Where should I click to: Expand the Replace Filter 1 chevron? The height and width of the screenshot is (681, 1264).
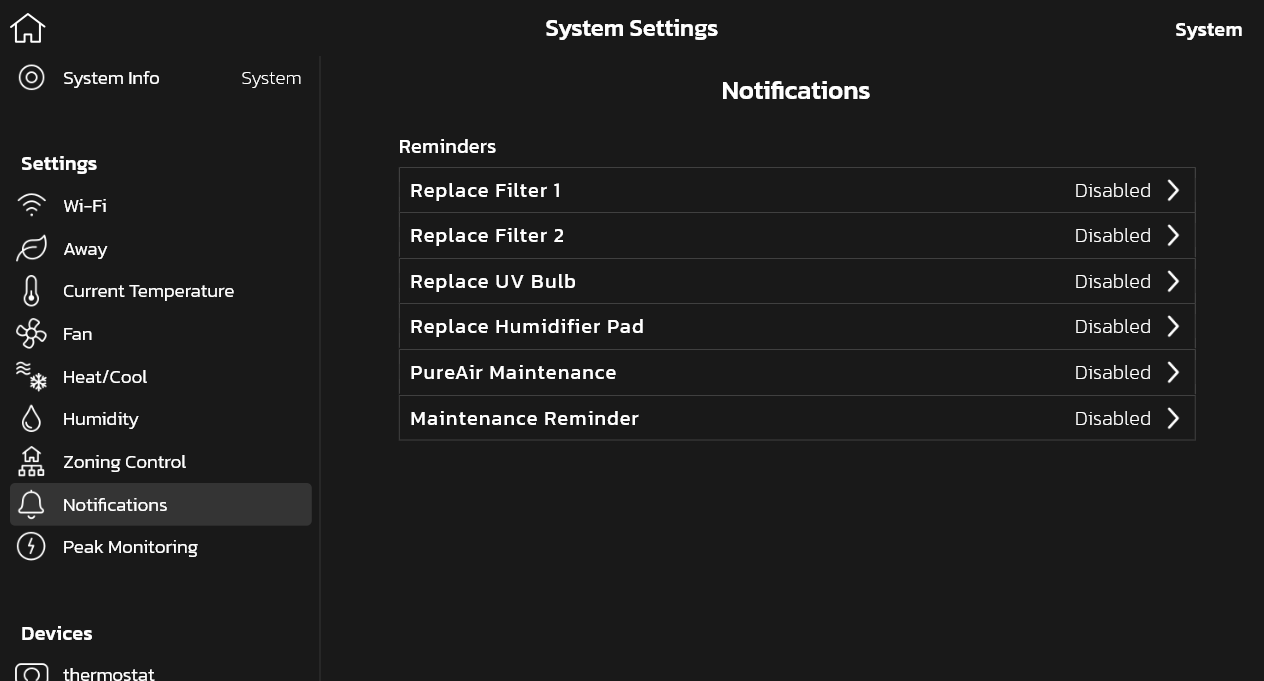tap(1174, 190)
